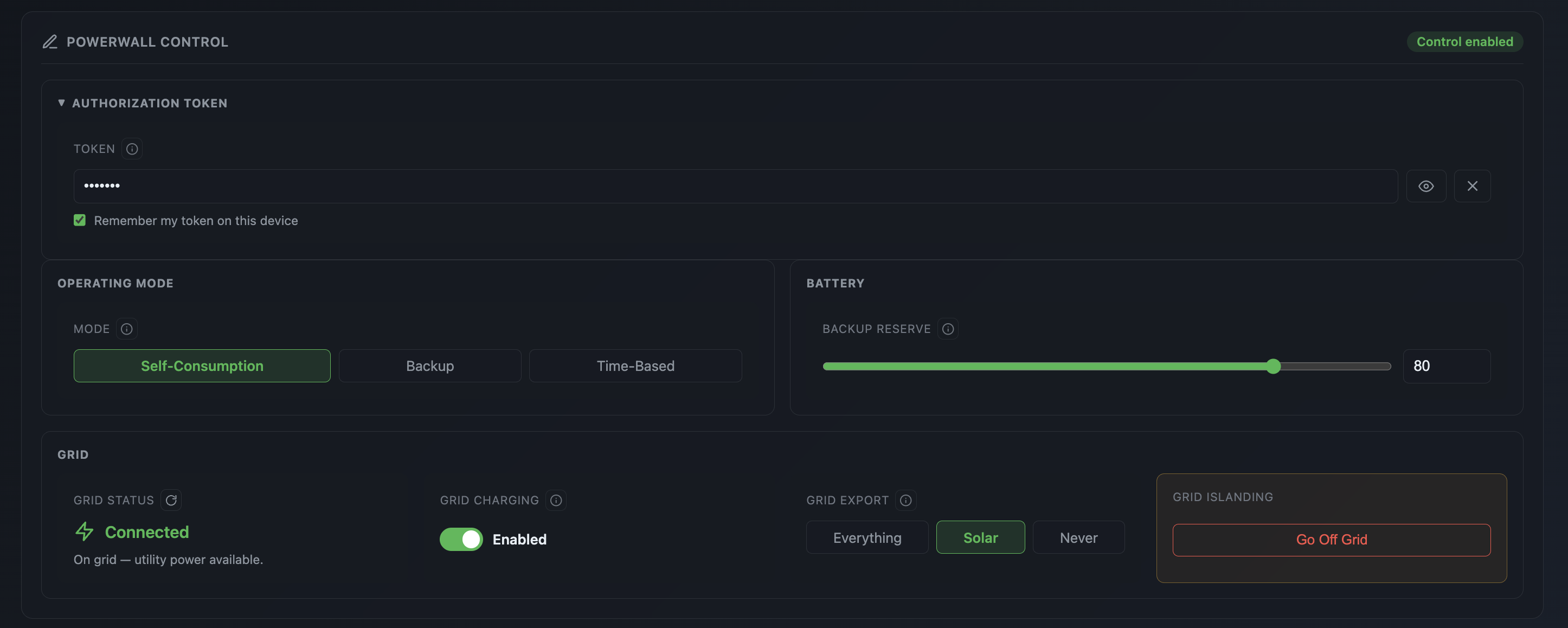This screenshot has width=1568, height=628.
Task: Click the Battery section heading
Action: tap(835, 283)
